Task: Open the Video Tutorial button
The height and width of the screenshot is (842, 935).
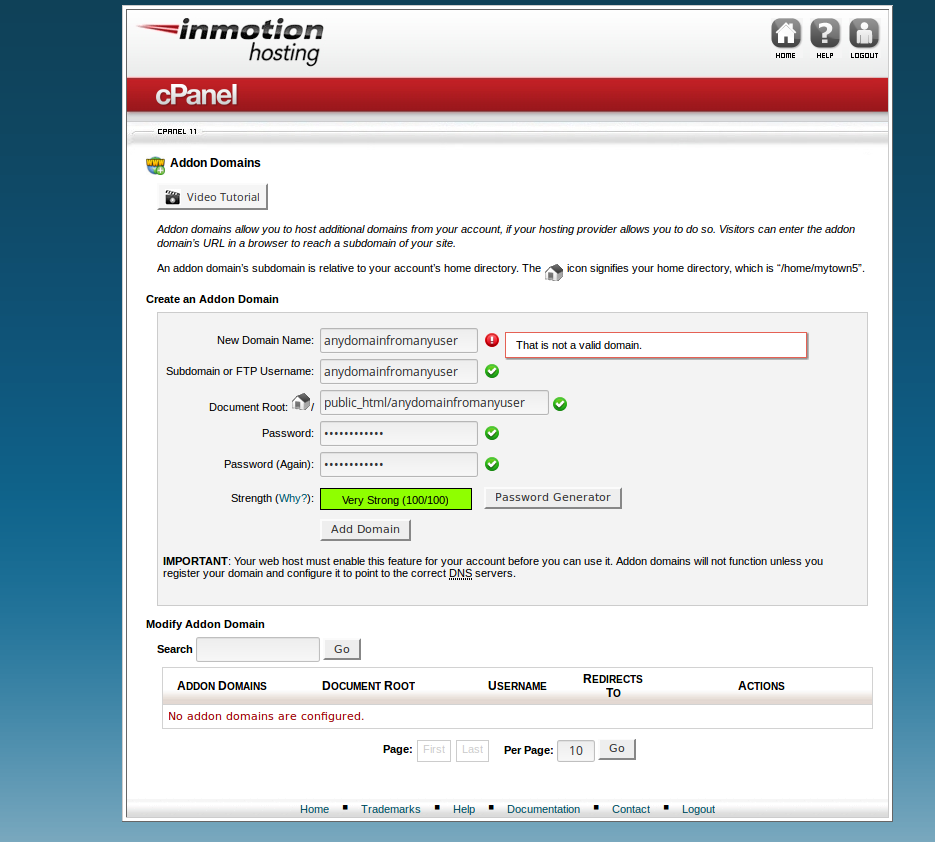Action: [213, 197]
